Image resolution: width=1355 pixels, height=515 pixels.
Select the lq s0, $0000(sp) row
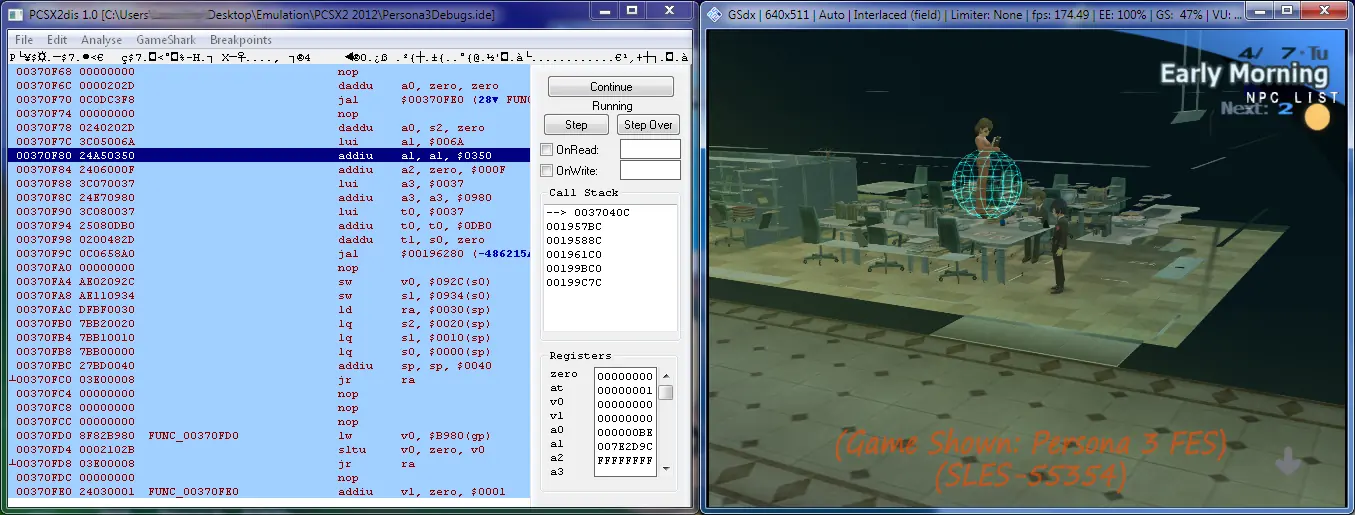click(269, 352)
